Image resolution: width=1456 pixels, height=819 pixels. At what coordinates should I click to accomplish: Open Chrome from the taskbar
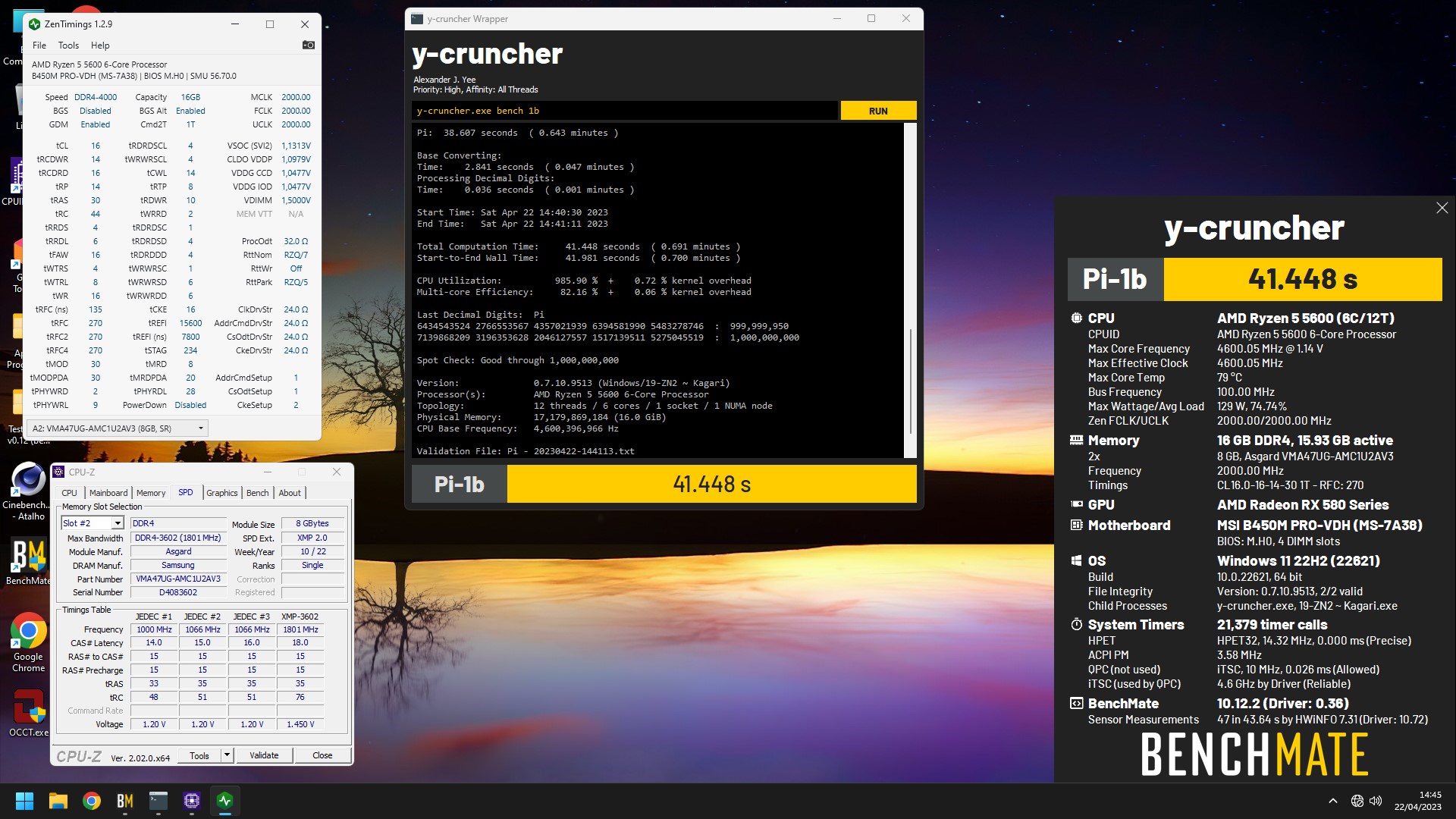point(92,801)
